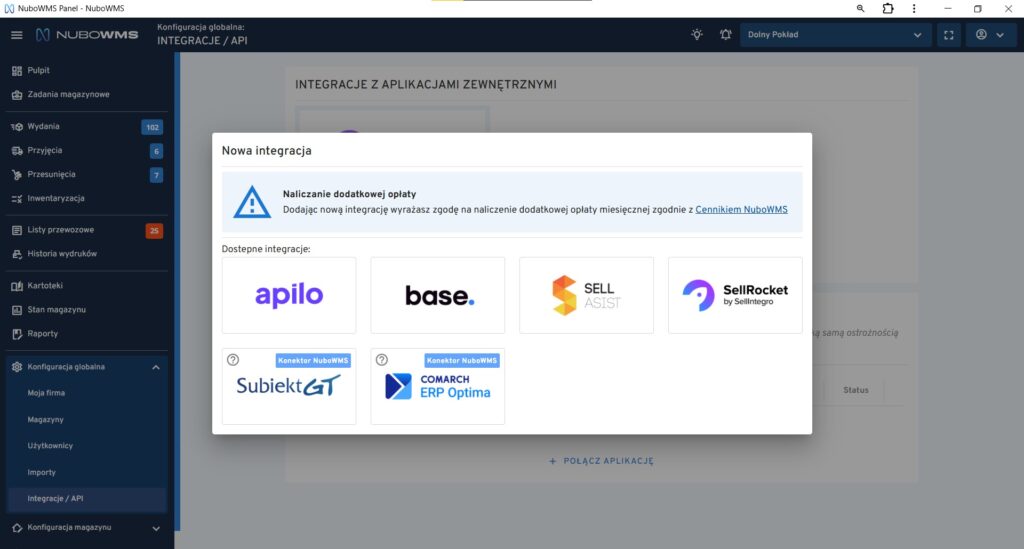Click the help icon on Comarch ERP Optima tile

[x=381, y=360]
